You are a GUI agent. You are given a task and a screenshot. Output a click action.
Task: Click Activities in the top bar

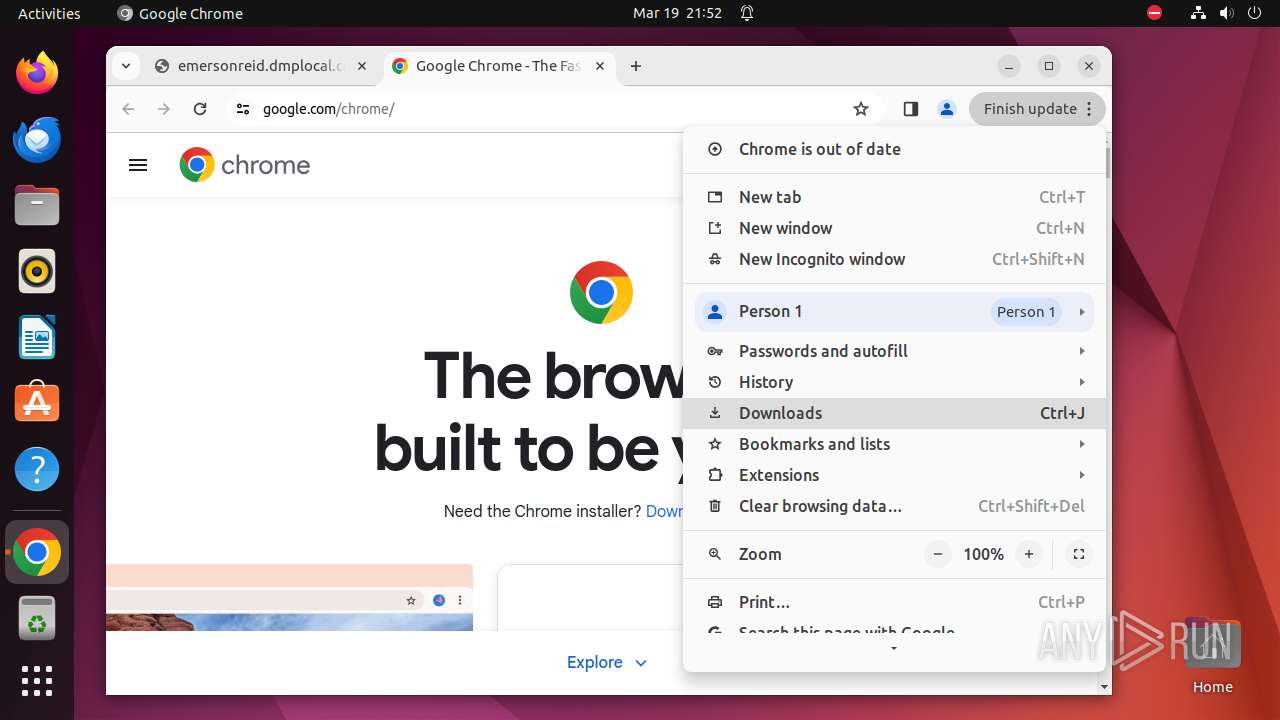(49, 13)
